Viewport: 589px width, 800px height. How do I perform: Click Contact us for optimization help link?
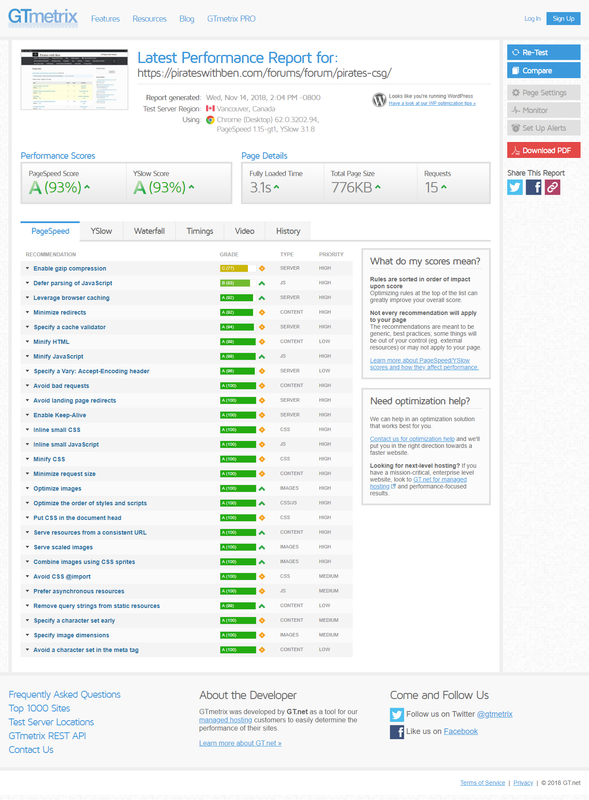412,439
